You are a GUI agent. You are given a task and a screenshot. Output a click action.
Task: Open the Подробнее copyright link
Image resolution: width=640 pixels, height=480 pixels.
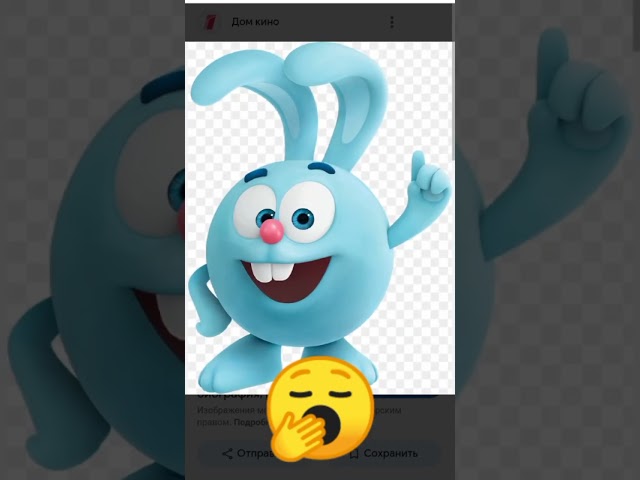coord(251,422)
